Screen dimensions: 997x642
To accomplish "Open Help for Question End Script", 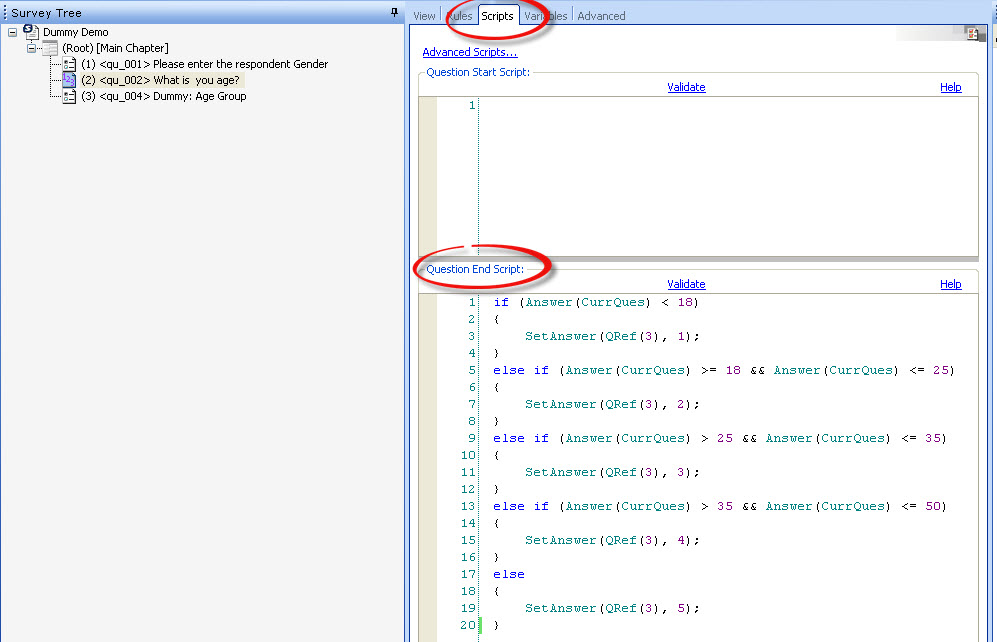I will [951, 284].
